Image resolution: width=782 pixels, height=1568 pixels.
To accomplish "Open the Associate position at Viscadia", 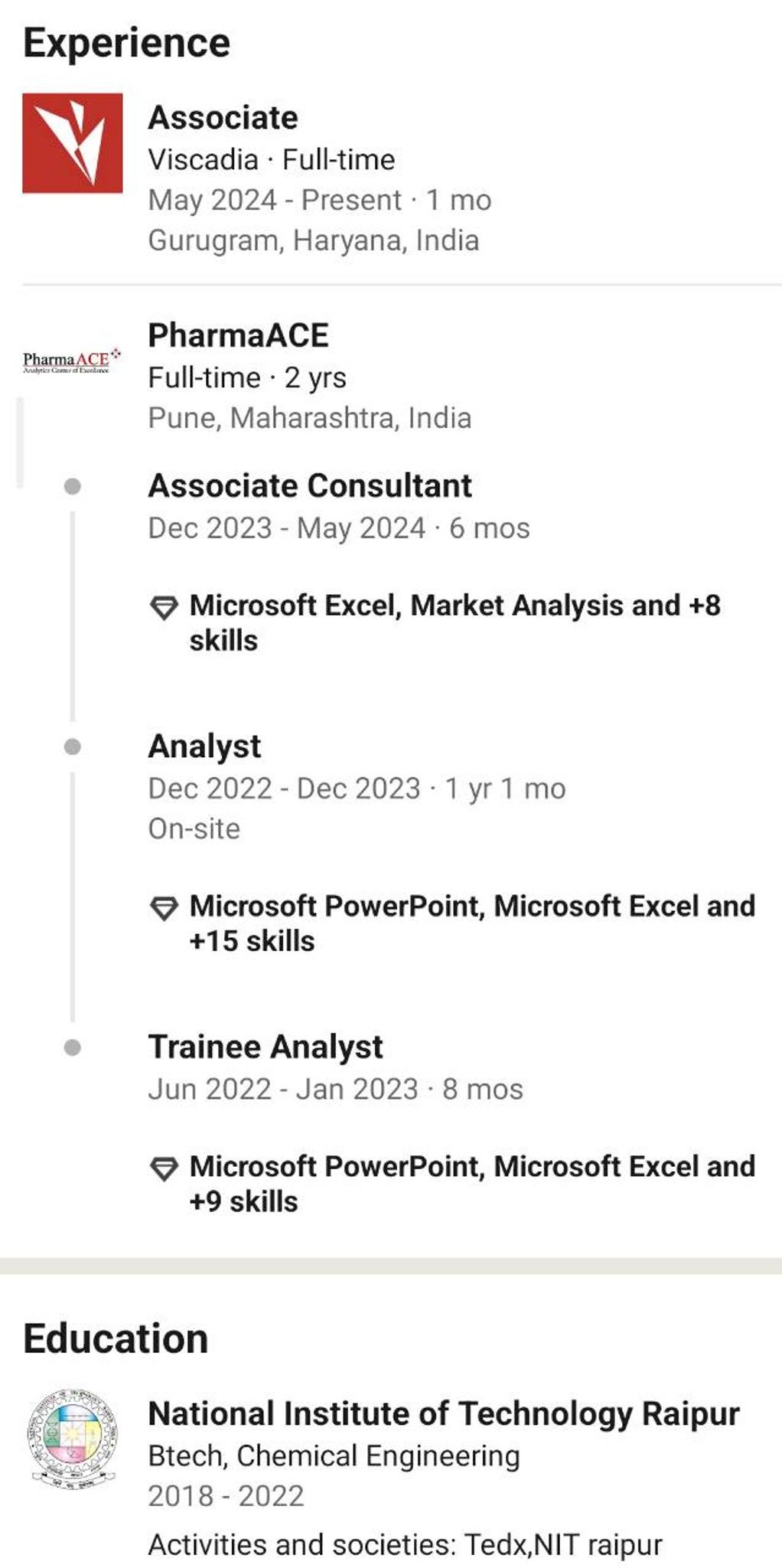I will tap(223, 117).
